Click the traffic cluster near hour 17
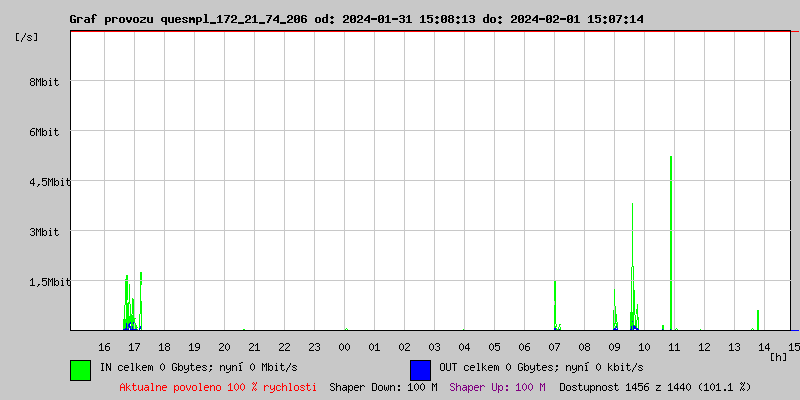 point(133,301)
